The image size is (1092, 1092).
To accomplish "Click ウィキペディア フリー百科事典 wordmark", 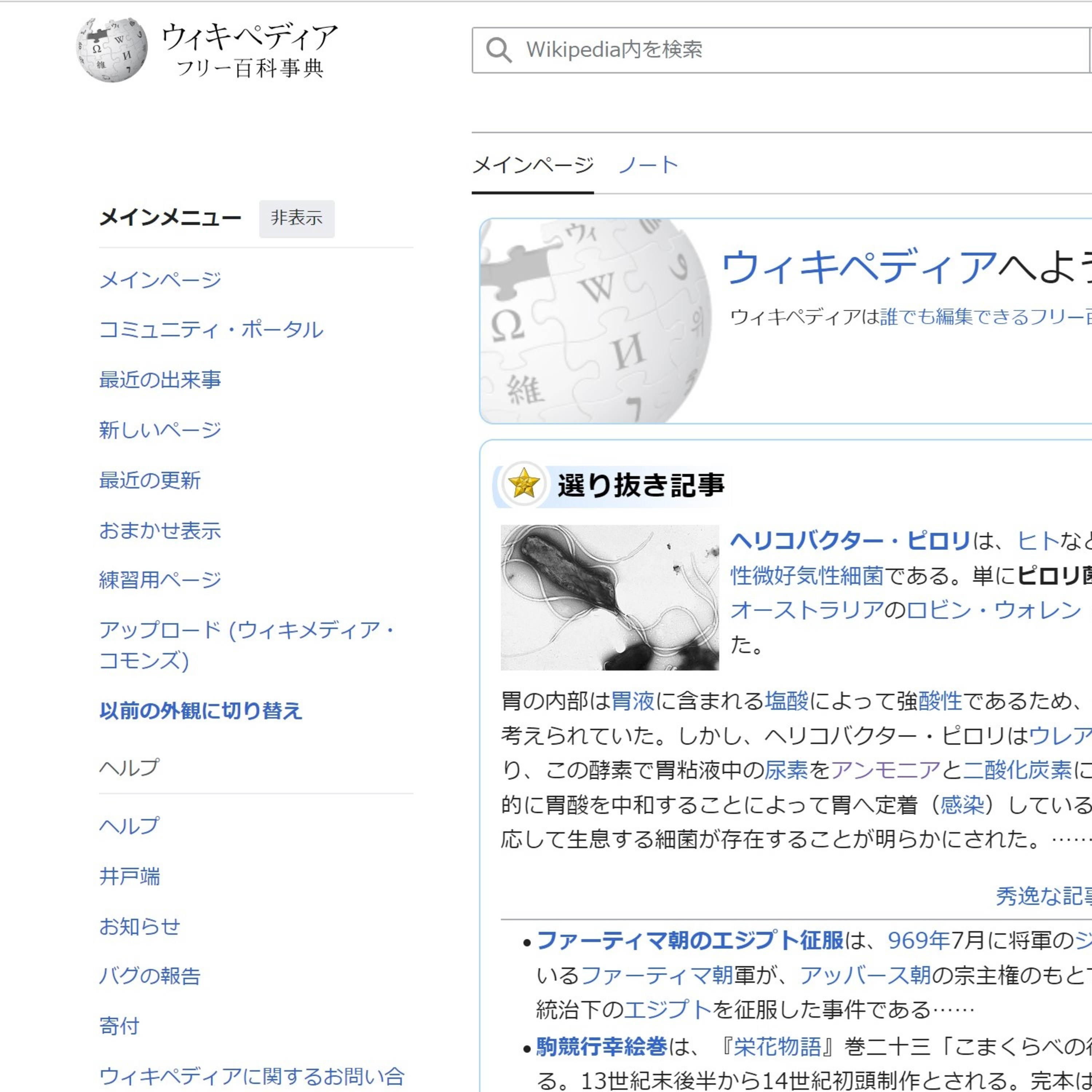I will click(x=250, y=50).
